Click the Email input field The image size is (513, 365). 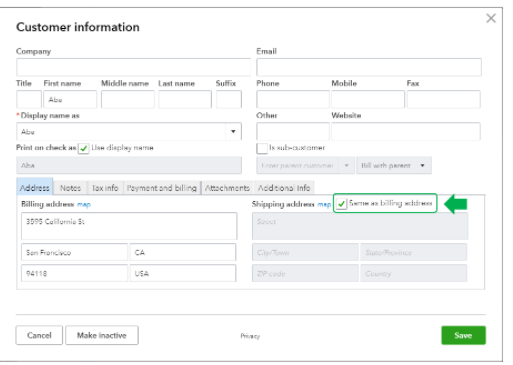[x=369, y=67]
